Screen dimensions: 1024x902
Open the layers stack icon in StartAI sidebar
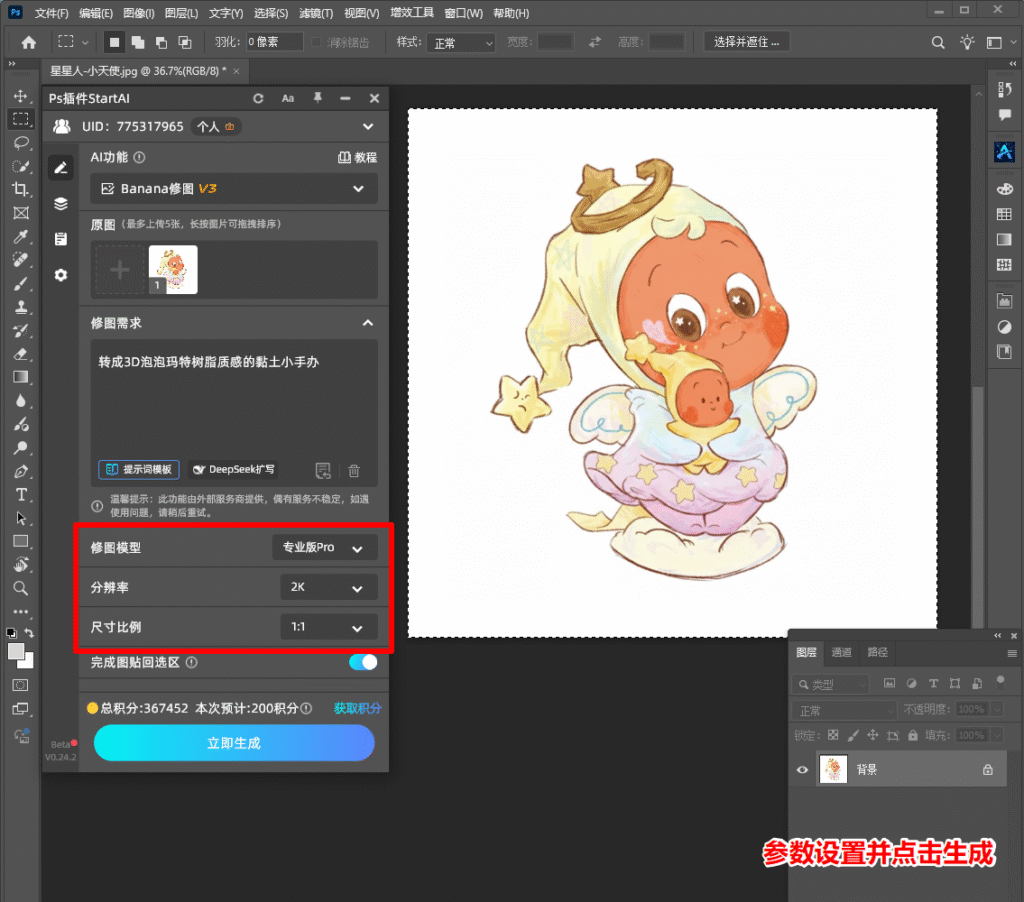click(x=61, y=204)
